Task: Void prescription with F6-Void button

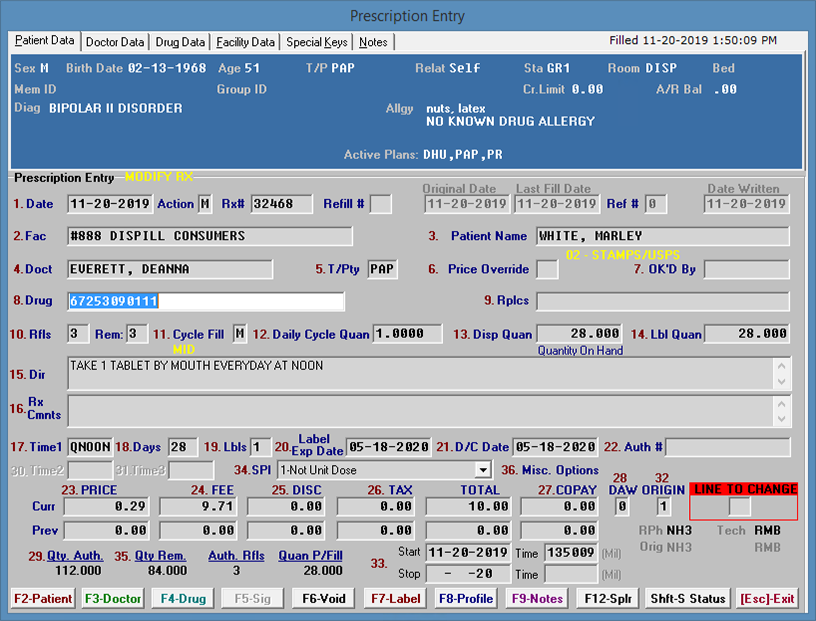Action: [322, 598]
